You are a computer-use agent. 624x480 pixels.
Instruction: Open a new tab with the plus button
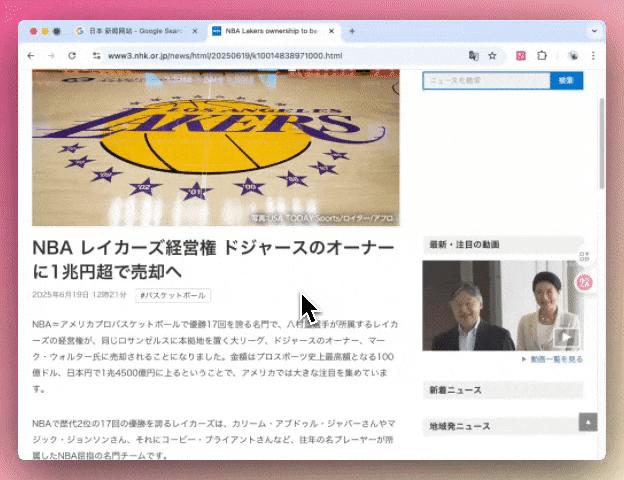click(352, 31)
